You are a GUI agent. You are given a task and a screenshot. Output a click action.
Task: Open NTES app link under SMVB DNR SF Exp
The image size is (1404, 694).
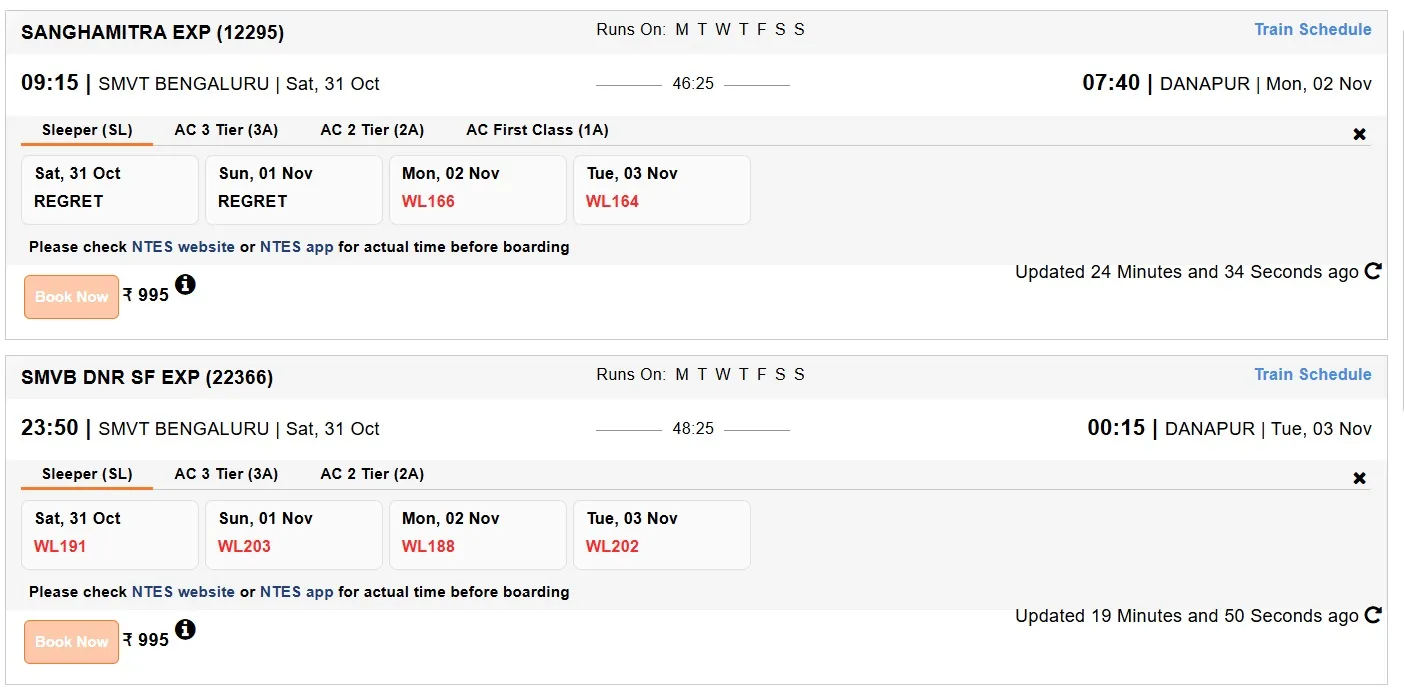[x=297, y=592]
